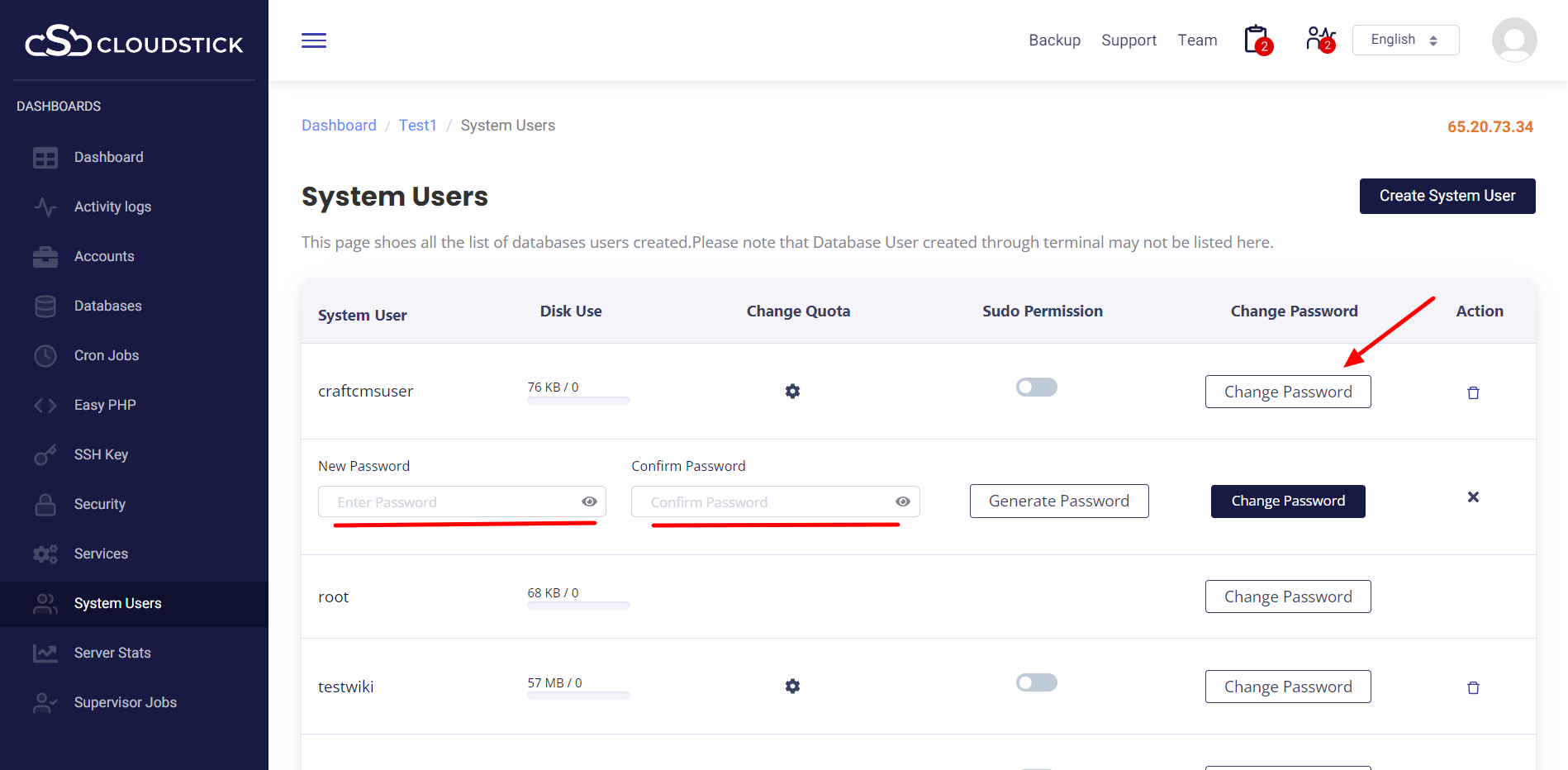Click the Create System User button
The image size is (1568, 770).
(1447, 196)
